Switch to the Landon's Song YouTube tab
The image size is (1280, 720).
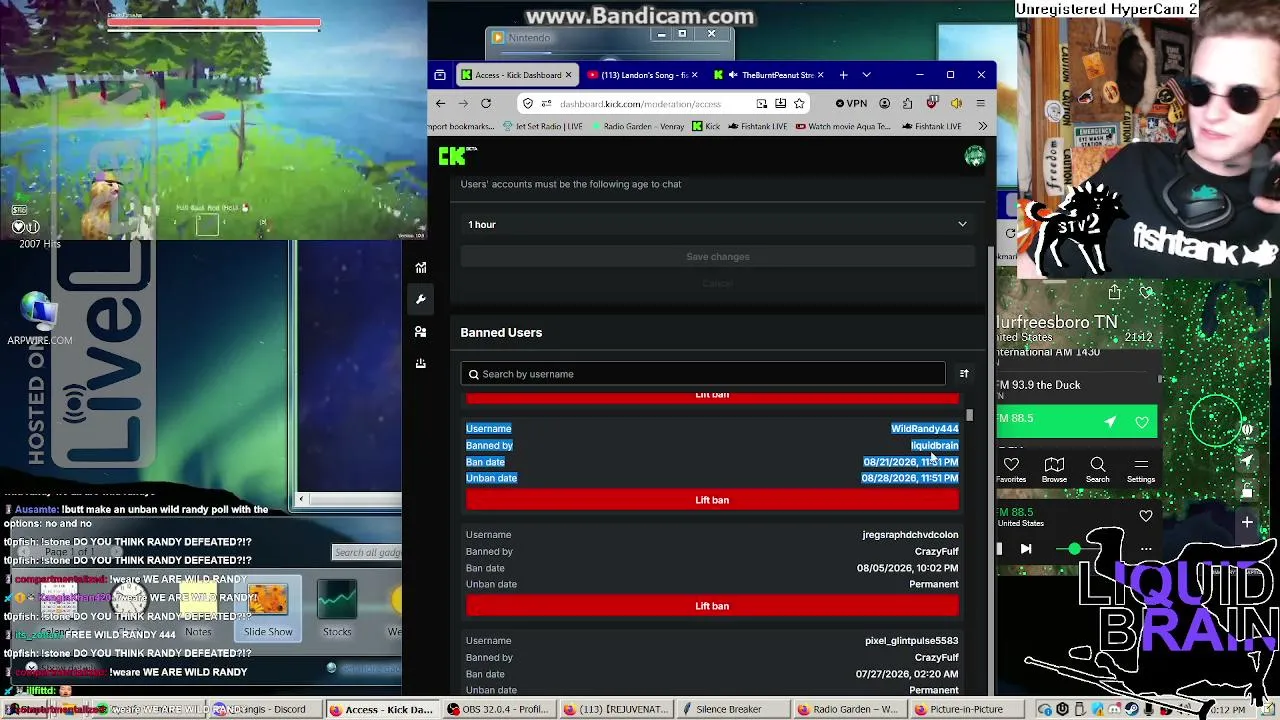642,75
